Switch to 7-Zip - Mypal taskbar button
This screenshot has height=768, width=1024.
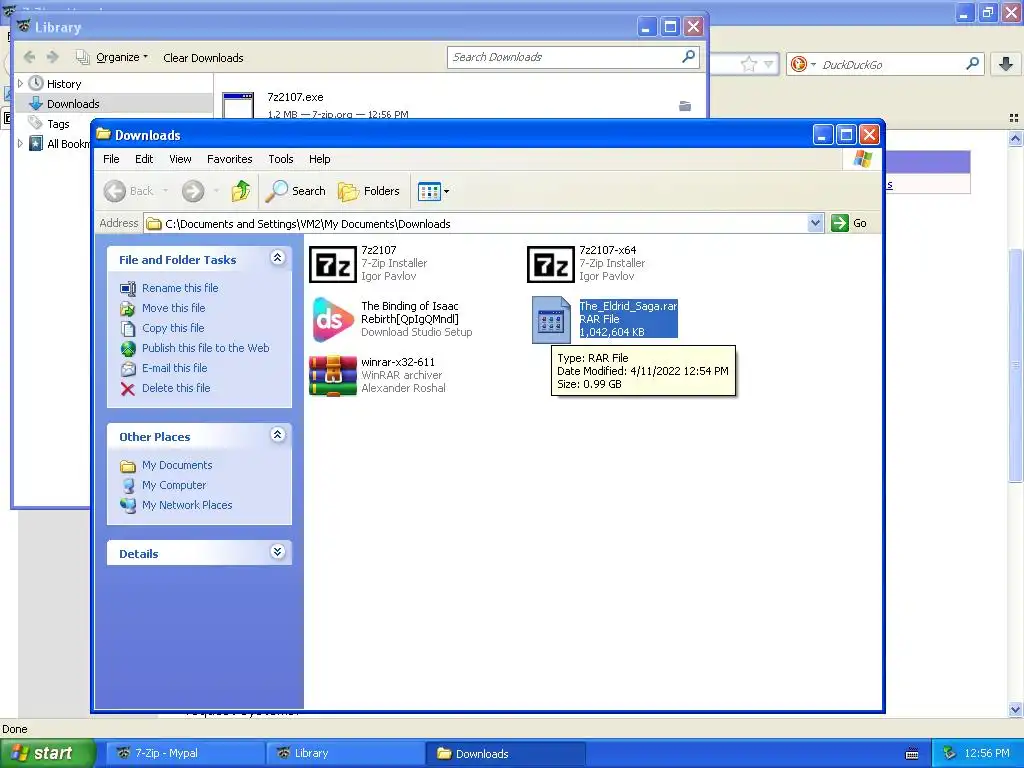point(183,753)
